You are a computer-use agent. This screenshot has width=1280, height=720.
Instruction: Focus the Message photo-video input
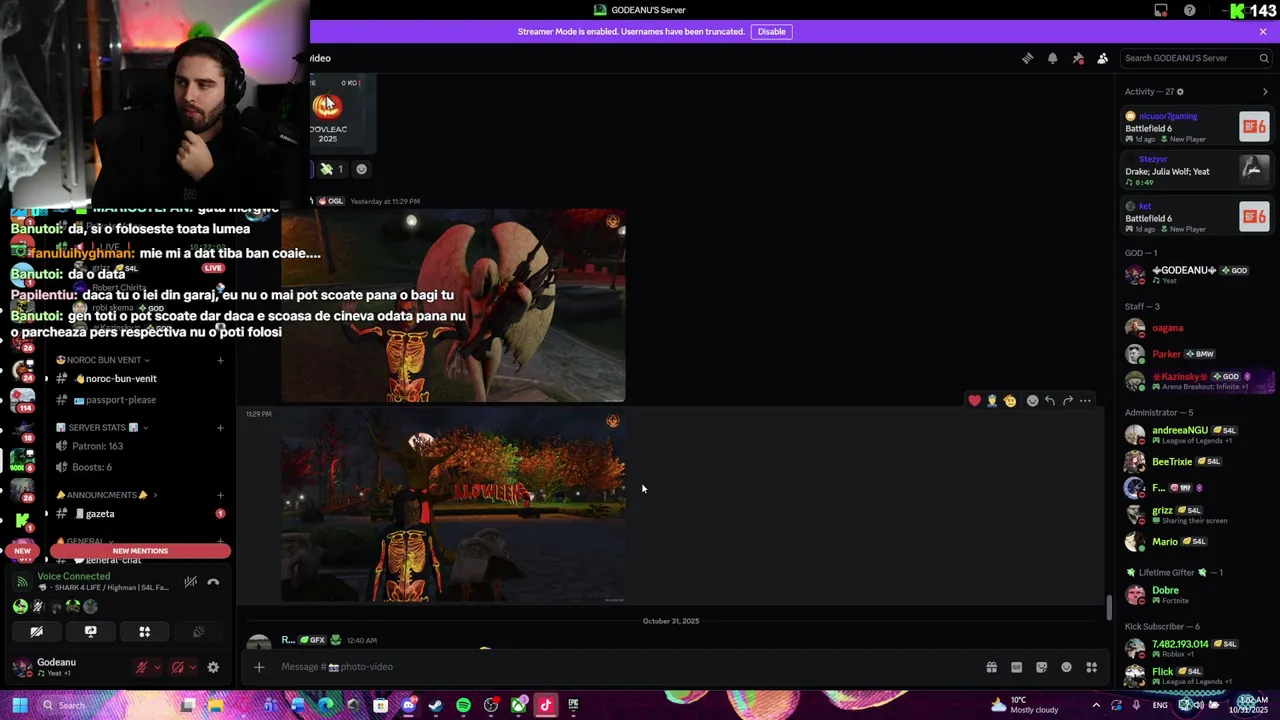pos(625,667)
